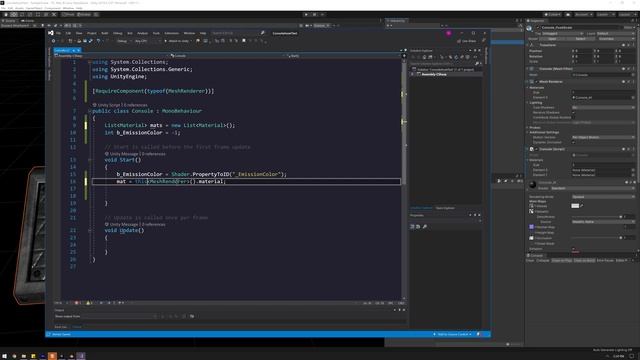
Task: Click the Properties panel wrench icon
Action: tap(424, 227)
